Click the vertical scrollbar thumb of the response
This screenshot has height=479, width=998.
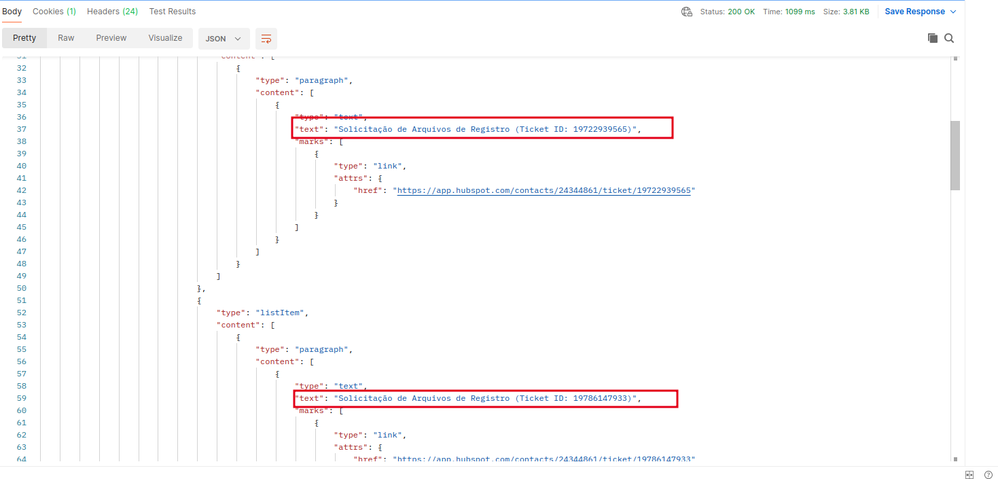(x=955, y=155)
